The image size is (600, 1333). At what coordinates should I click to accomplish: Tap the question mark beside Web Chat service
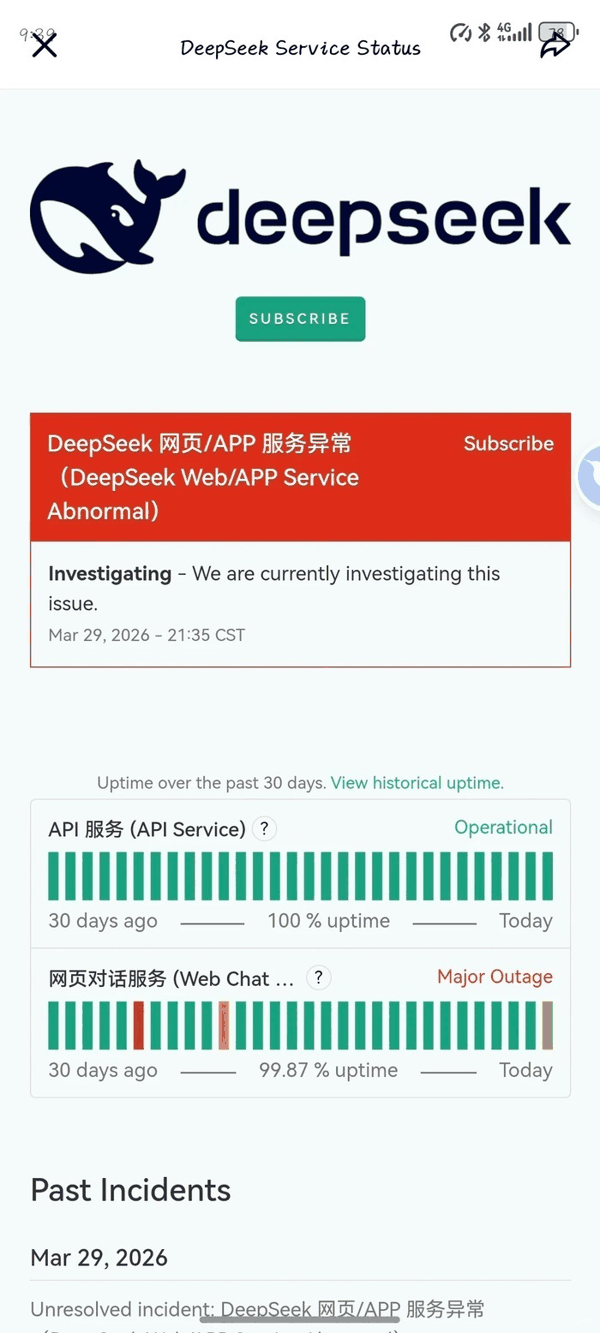318,978
